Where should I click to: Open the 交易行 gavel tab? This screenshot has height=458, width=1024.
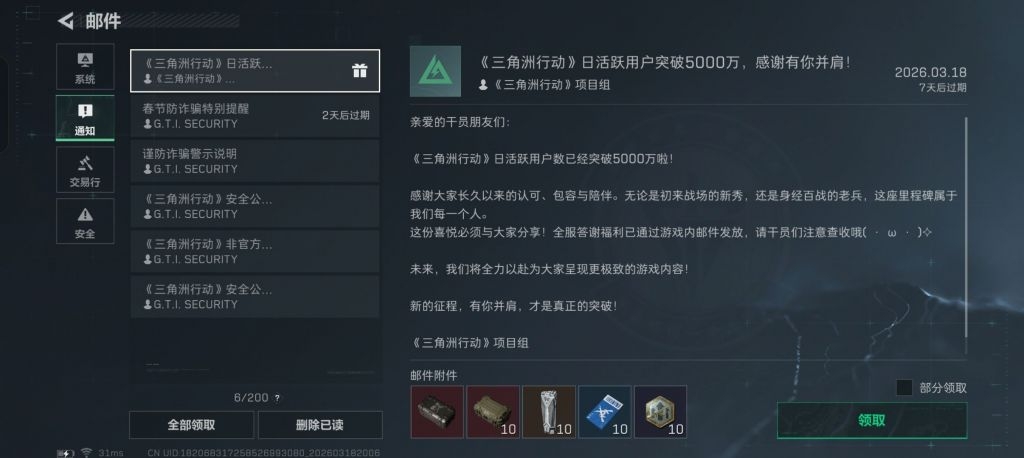[x=85, y=170]
